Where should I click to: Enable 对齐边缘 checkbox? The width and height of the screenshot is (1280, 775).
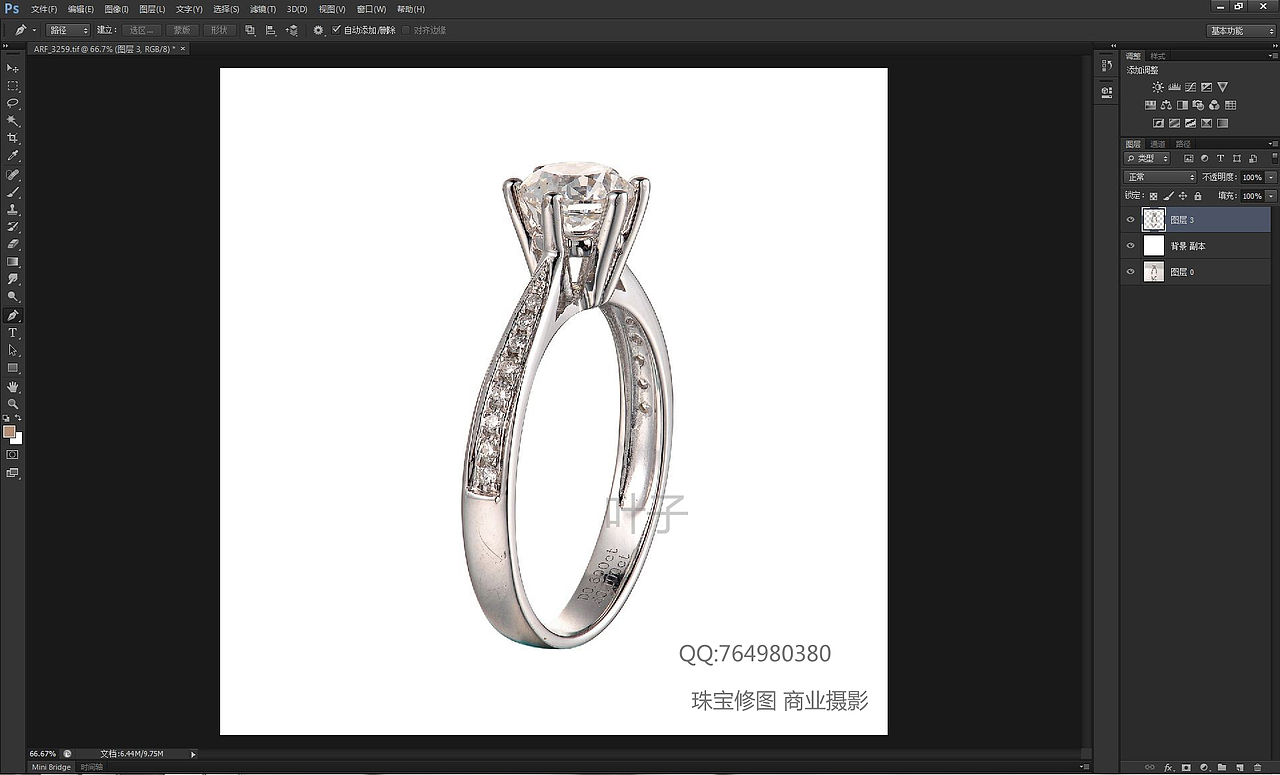406,30
